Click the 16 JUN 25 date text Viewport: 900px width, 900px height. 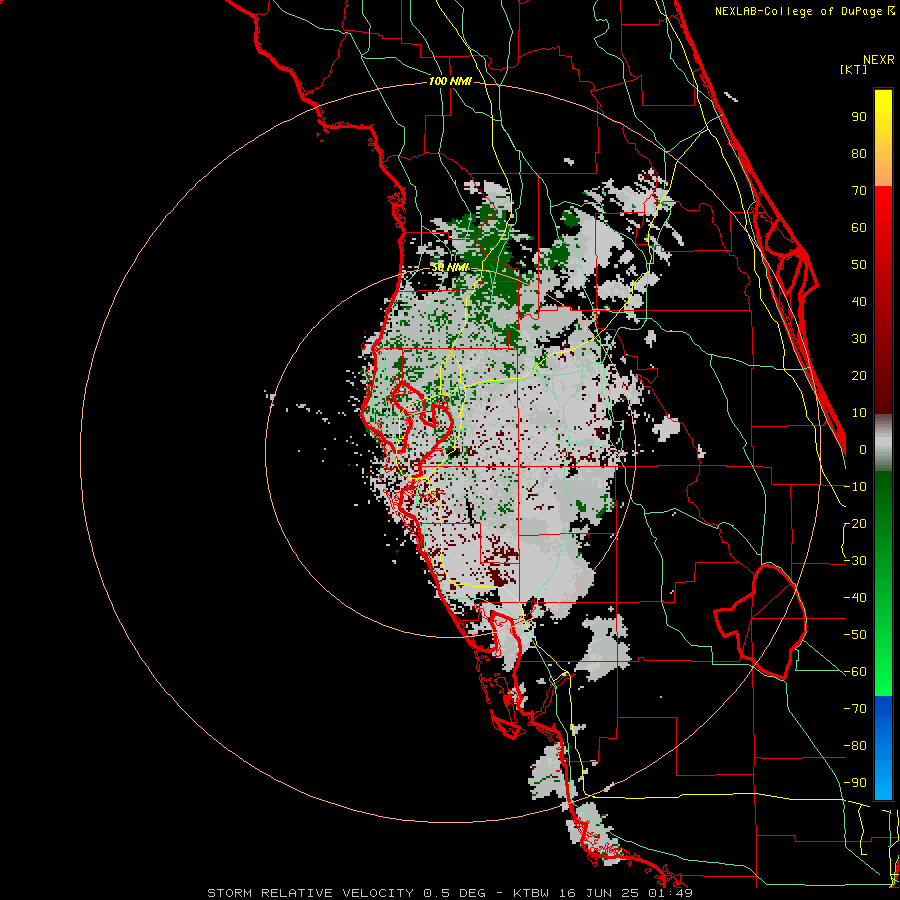click(x=602, y=893)
